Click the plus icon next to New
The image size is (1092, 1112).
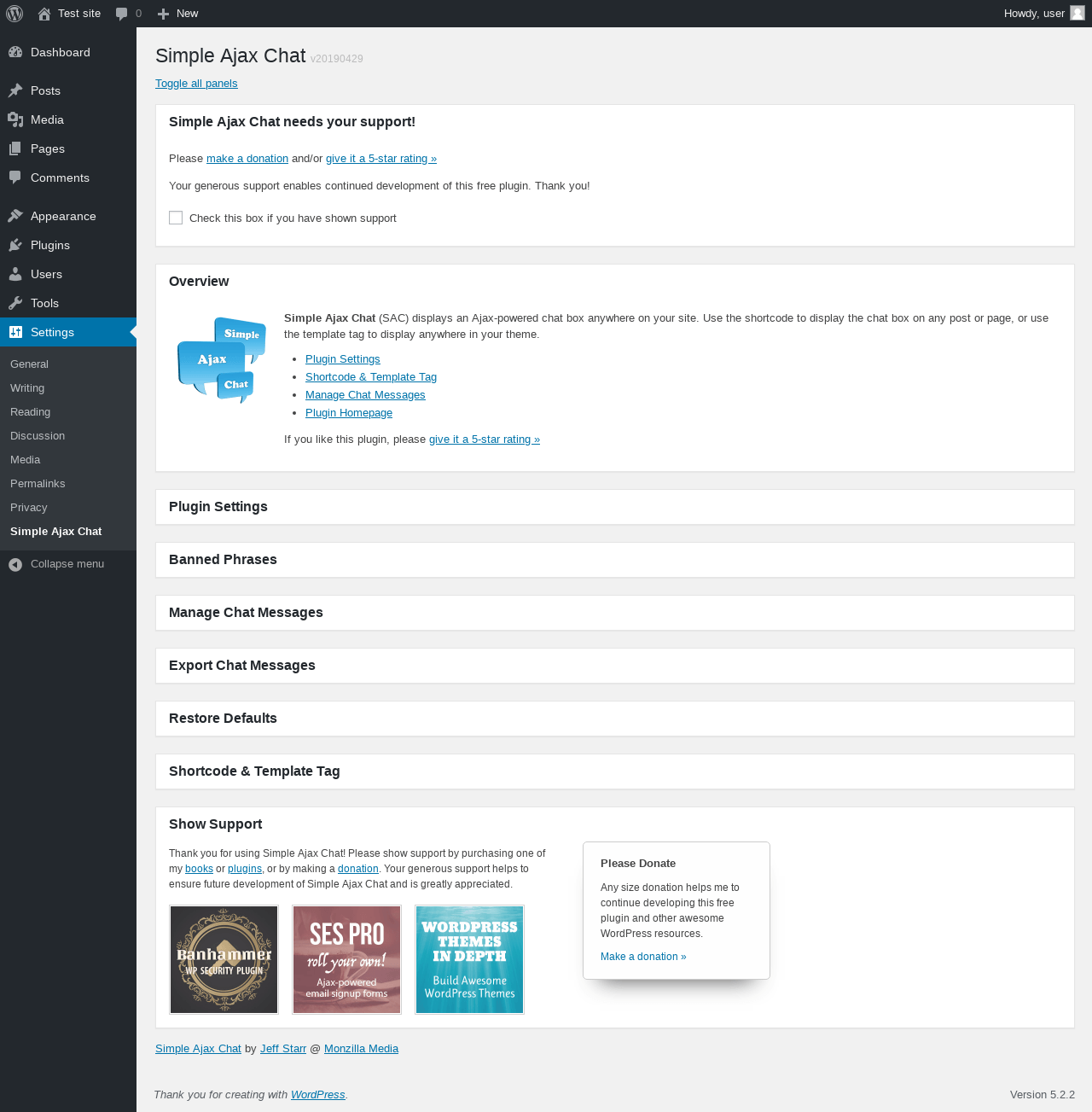tap(164, 14)
